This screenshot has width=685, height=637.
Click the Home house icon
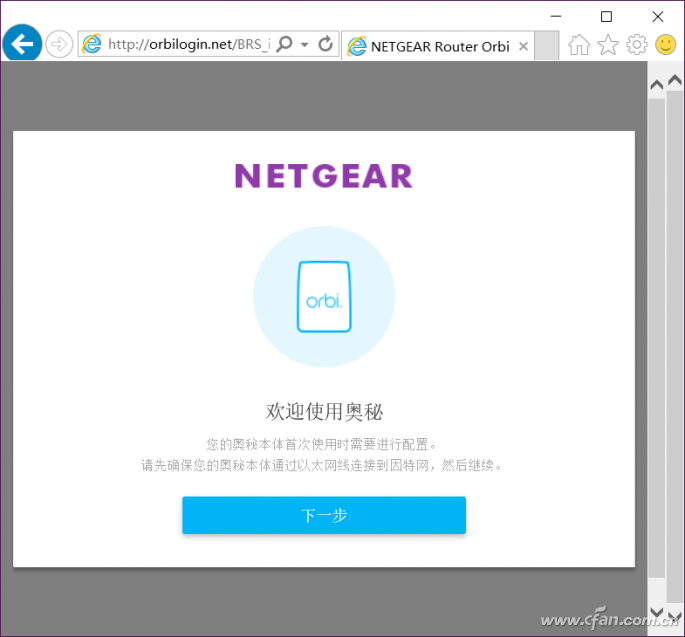pyautogui.click(x=579, y=45)
